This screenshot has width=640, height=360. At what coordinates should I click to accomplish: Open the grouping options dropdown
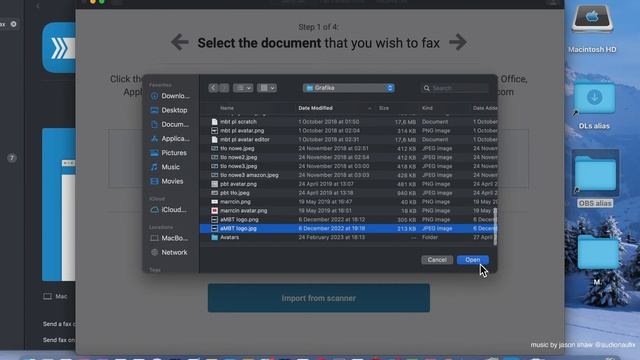click(x=267, y=88)
